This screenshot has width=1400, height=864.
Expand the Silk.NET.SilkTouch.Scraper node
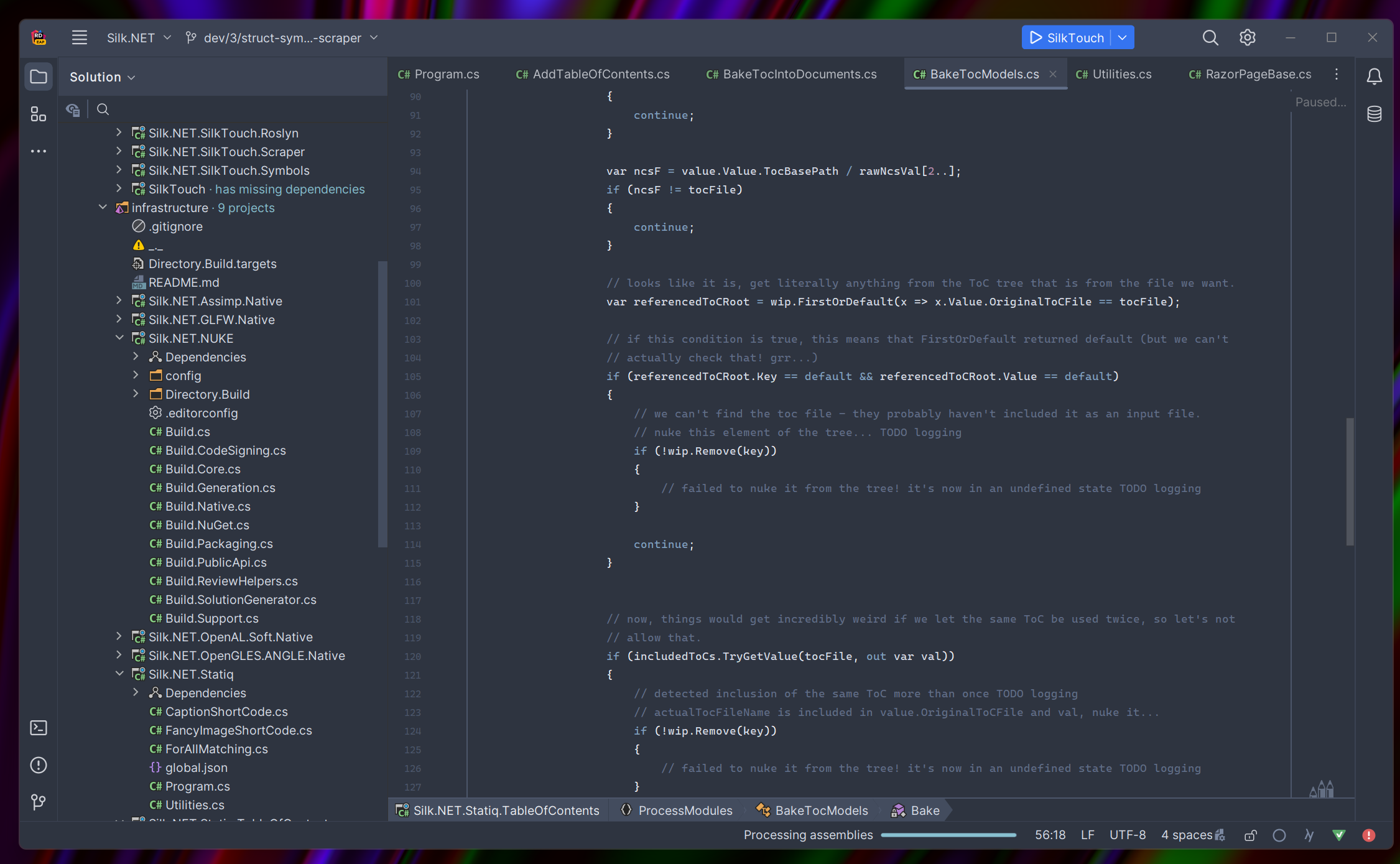point(119,151)
